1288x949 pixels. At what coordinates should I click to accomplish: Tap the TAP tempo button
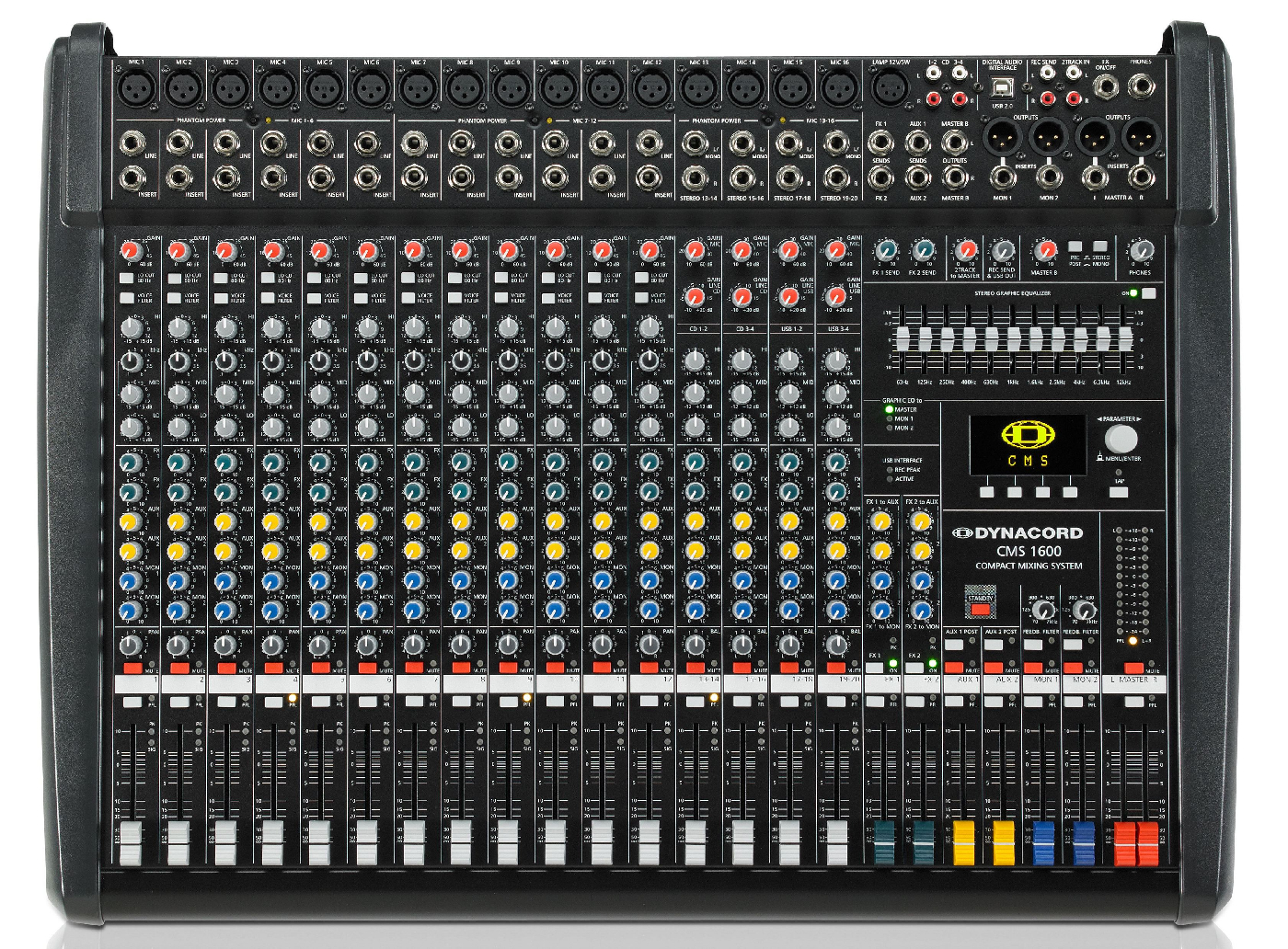[1119, 492]
